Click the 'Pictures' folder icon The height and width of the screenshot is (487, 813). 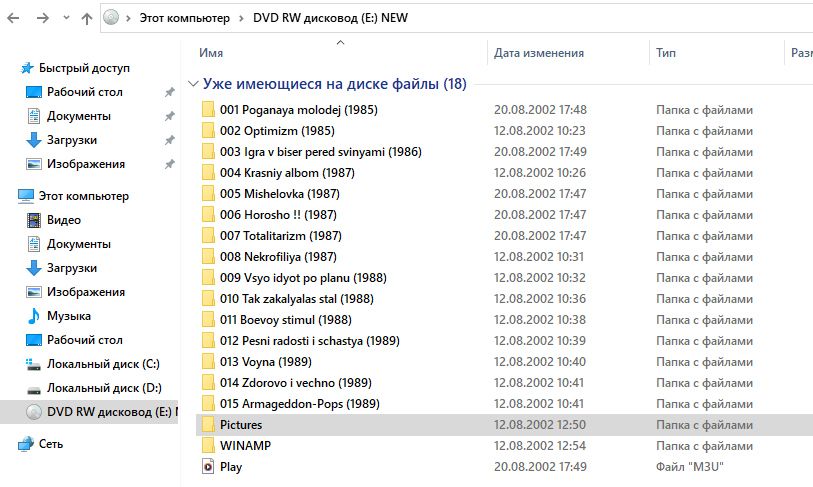tap(208, 425)
